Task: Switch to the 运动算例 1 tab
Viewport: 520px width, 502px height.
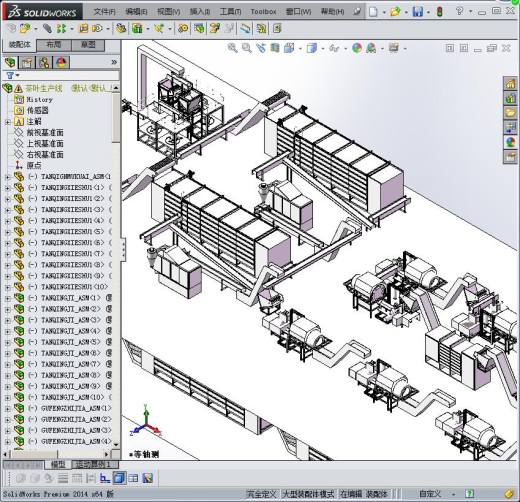Action: (94, 464)
